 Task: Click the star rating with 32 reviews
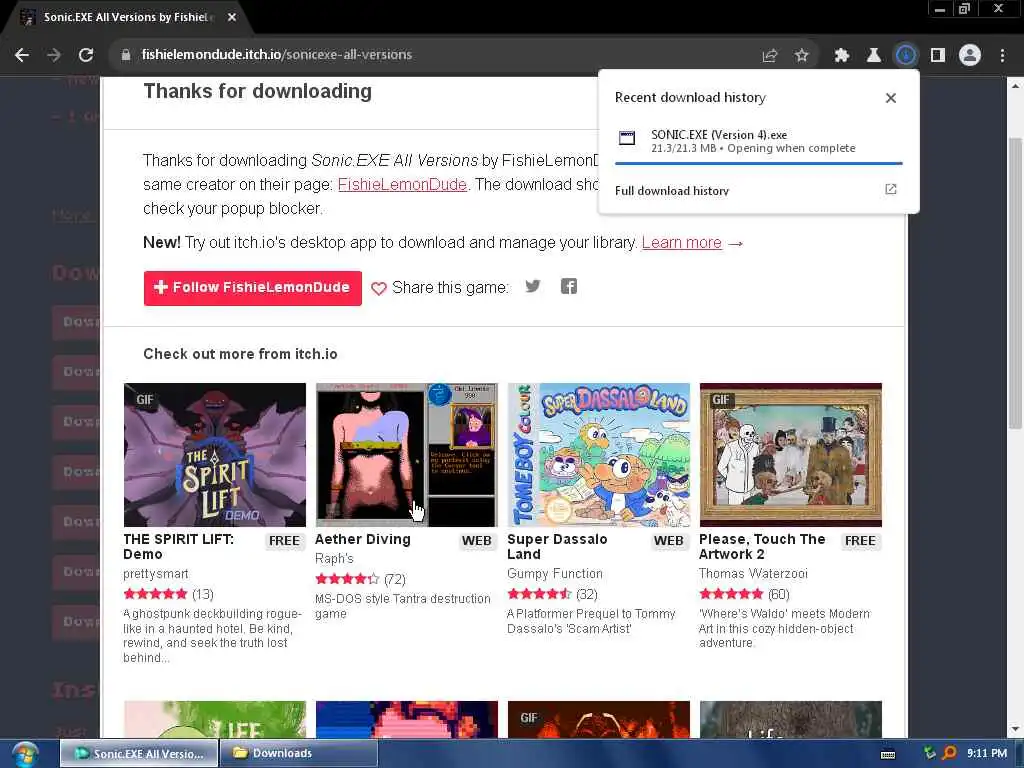pos(552,594)
